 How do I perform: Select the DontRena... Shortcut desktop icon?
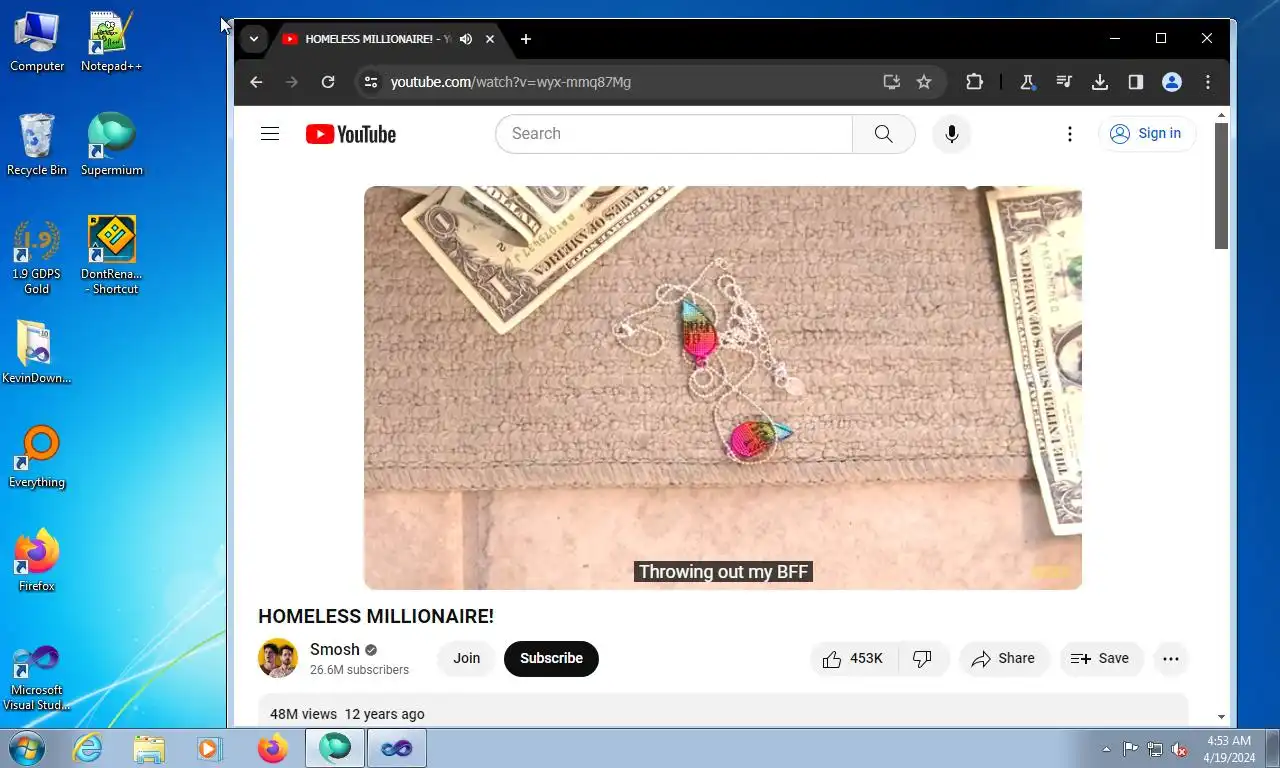(x=111, y=257)
